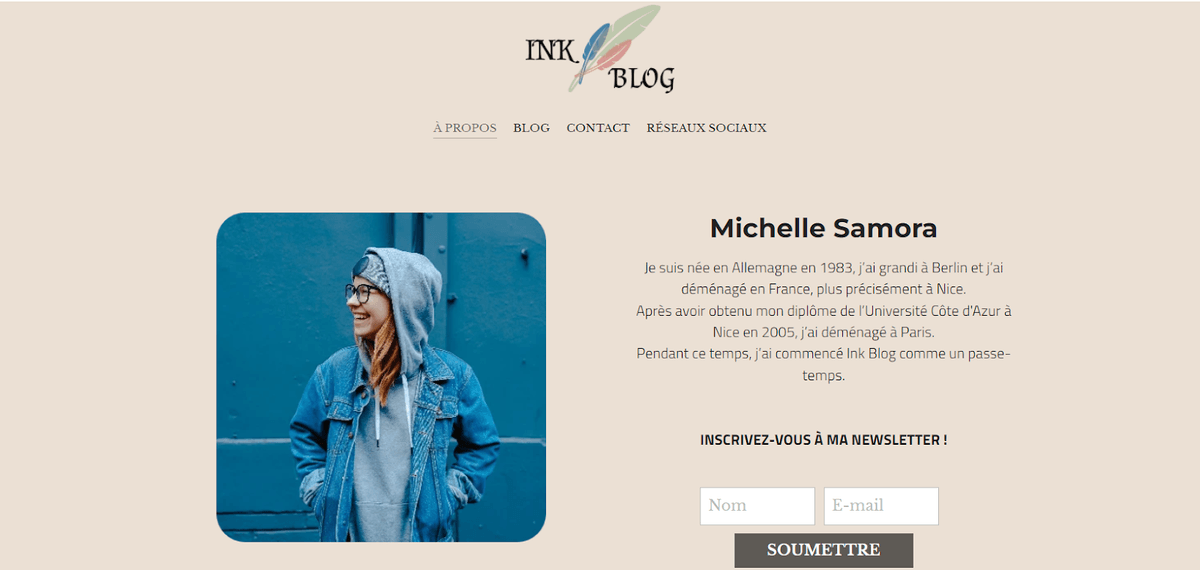Click the woman's glasses in the photo
Viewport: 1200px width, 570px height.
(362, 293)
